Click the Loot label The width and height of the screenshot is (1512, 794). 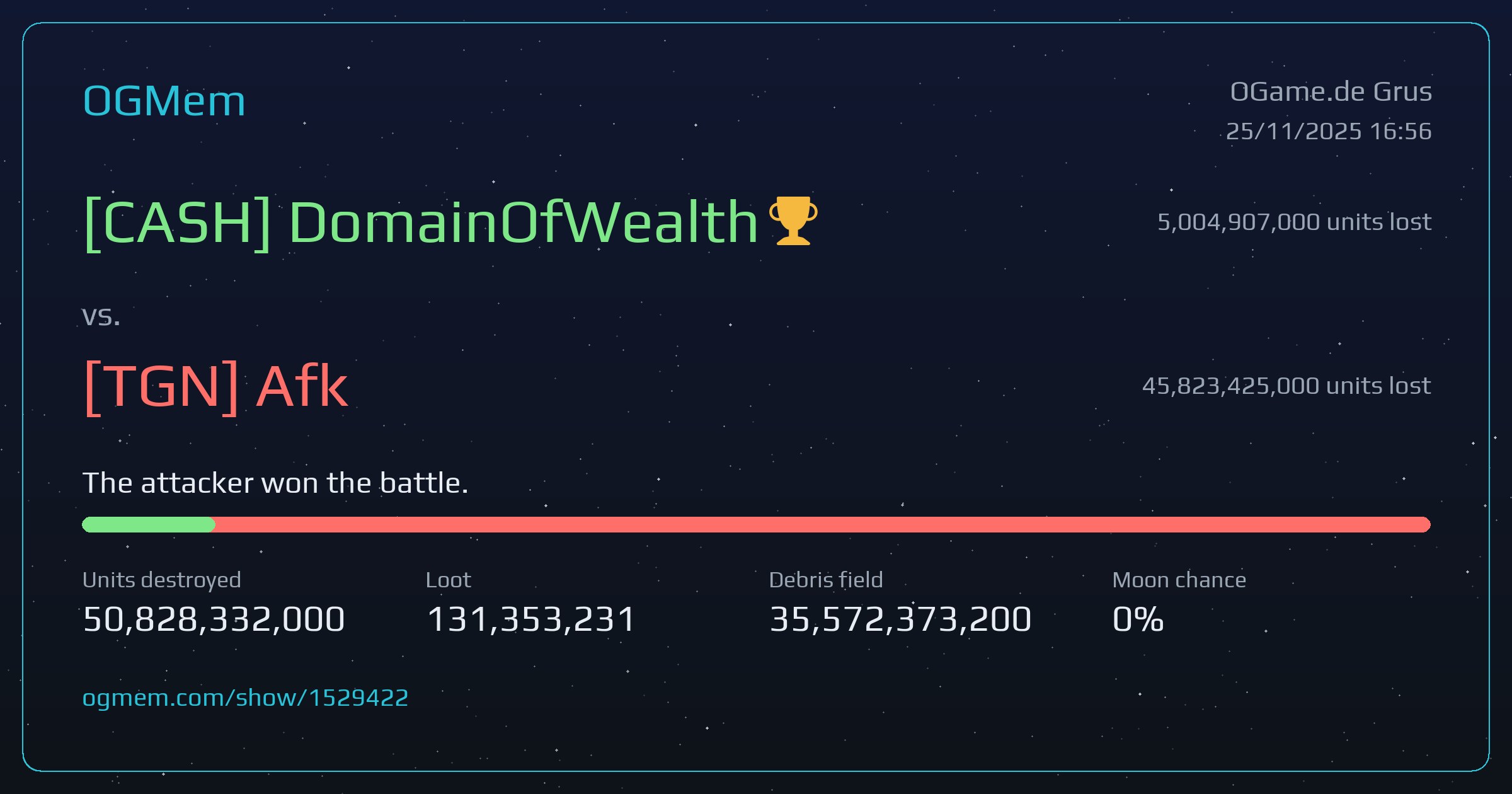[448, 580]
